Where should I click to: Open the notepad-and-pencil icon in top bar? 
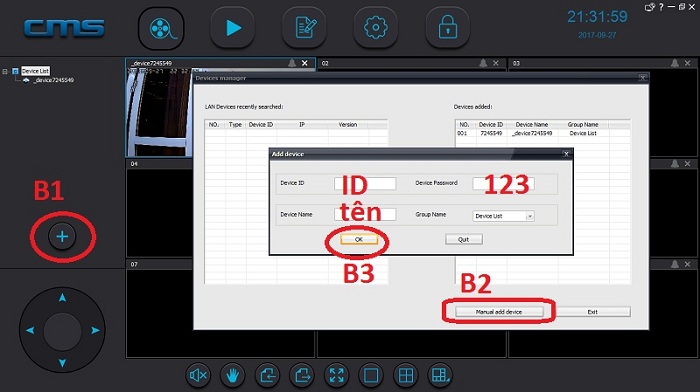304,28
